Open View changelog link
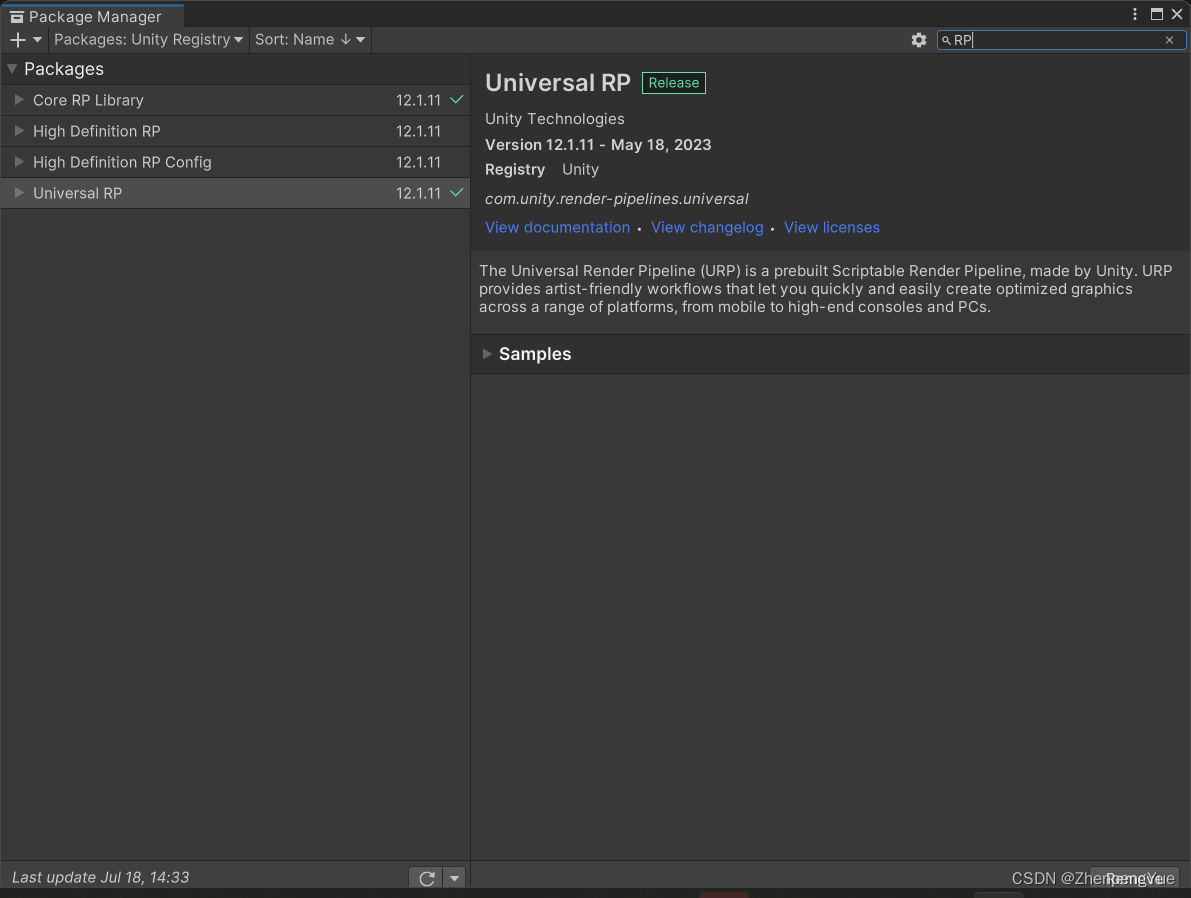The image size is (1191, 898). 706,227
